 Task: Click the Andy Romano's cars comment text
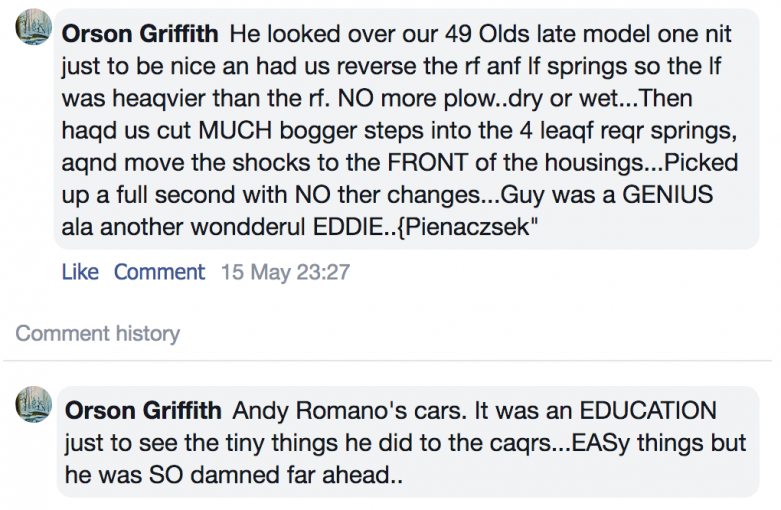(x=405, y=443)
